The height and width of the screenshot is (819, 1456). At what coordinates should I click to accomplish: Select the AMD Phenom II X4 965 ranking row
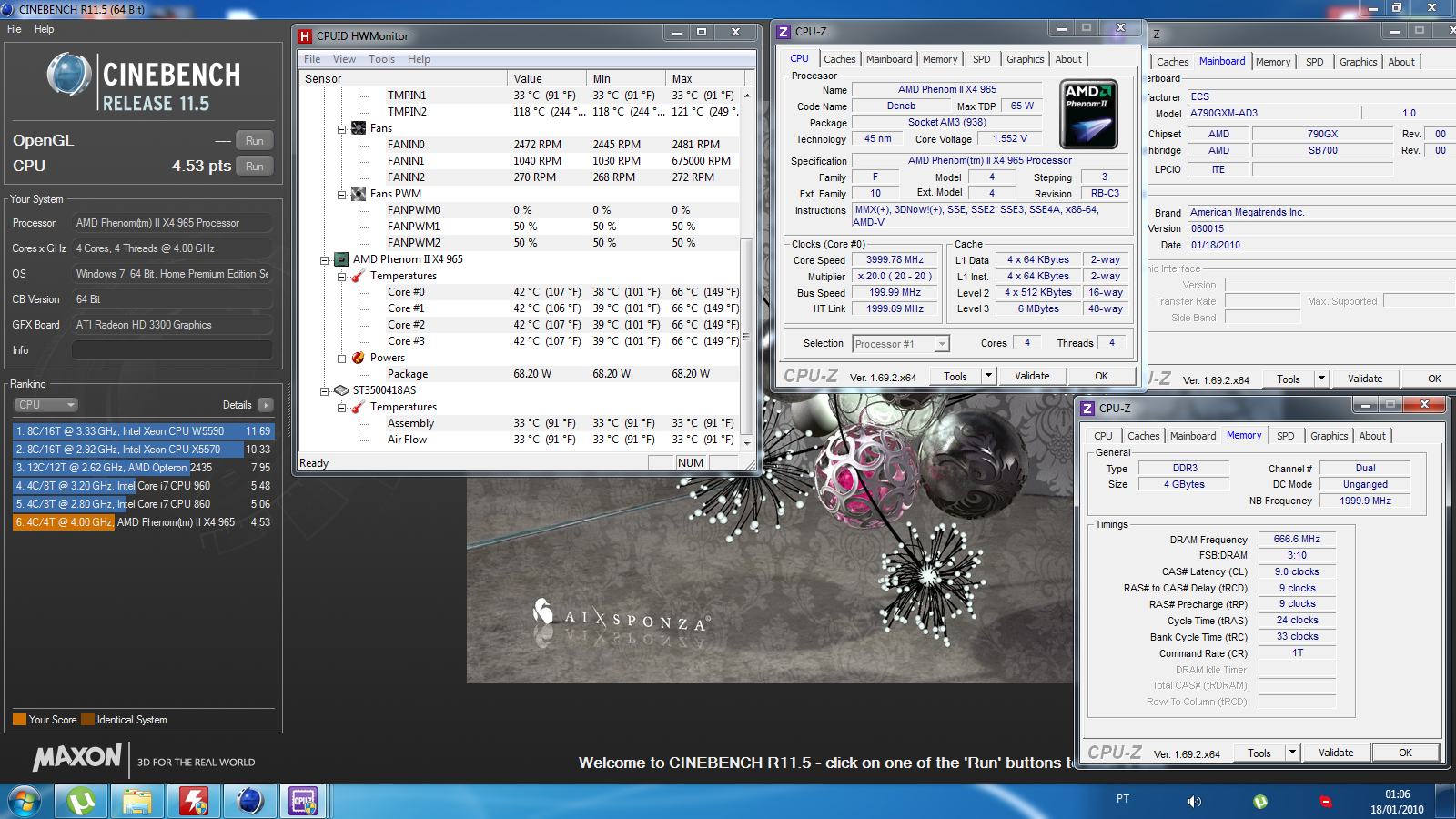tap(143, 522)
